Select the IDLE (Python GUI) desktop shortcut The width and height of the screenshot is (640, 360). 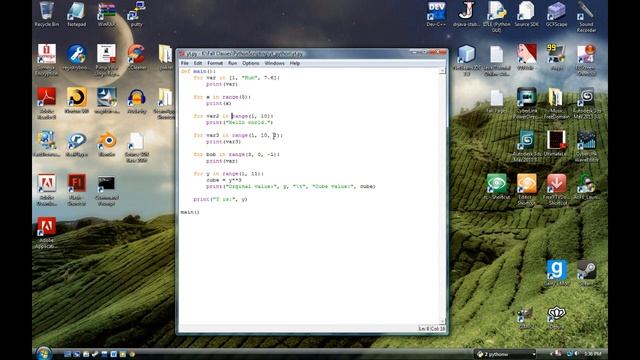coord(496,17)
